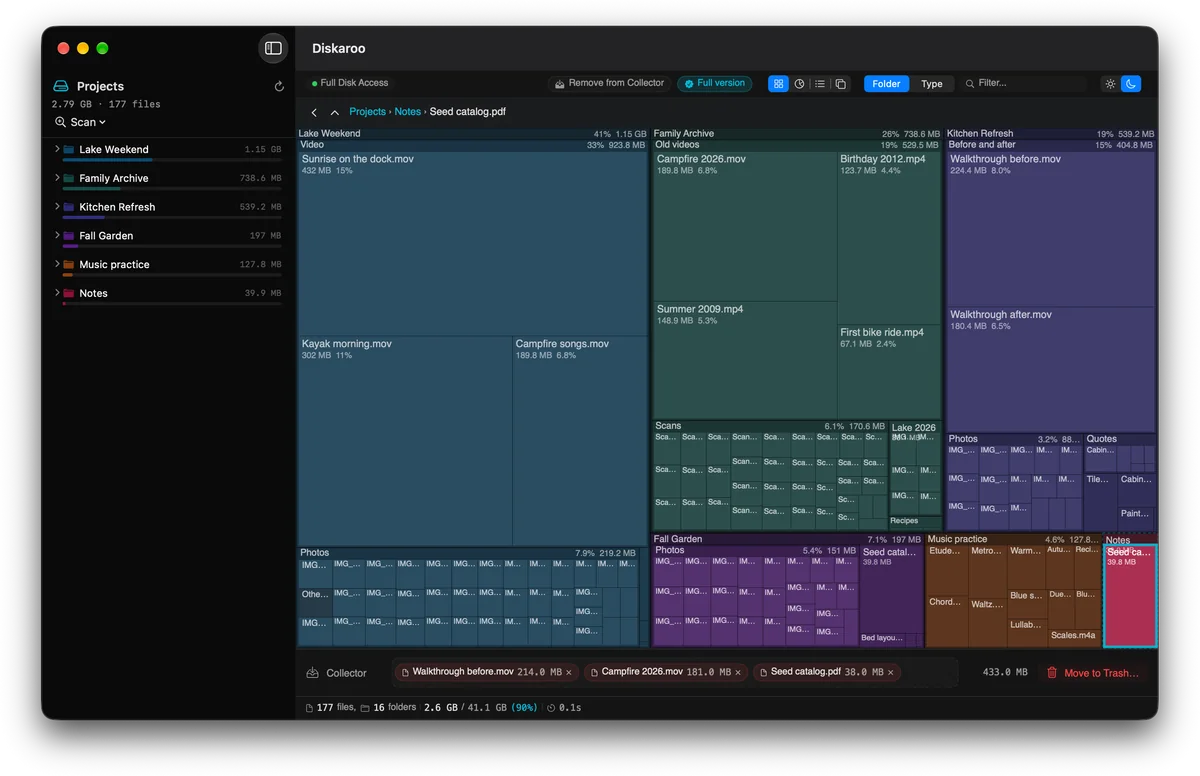Enable light appearance mode
The image size is (1200, 776).
pos(1110,84)
